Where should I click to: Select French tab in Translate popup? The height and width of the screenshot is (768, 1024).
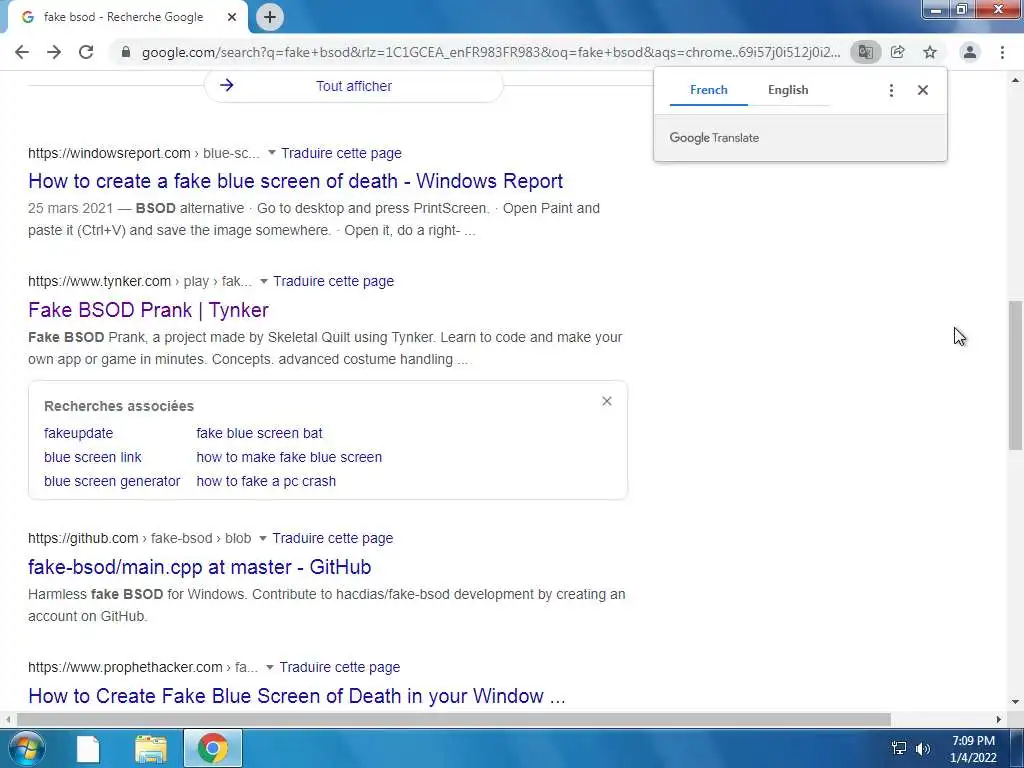709,90
